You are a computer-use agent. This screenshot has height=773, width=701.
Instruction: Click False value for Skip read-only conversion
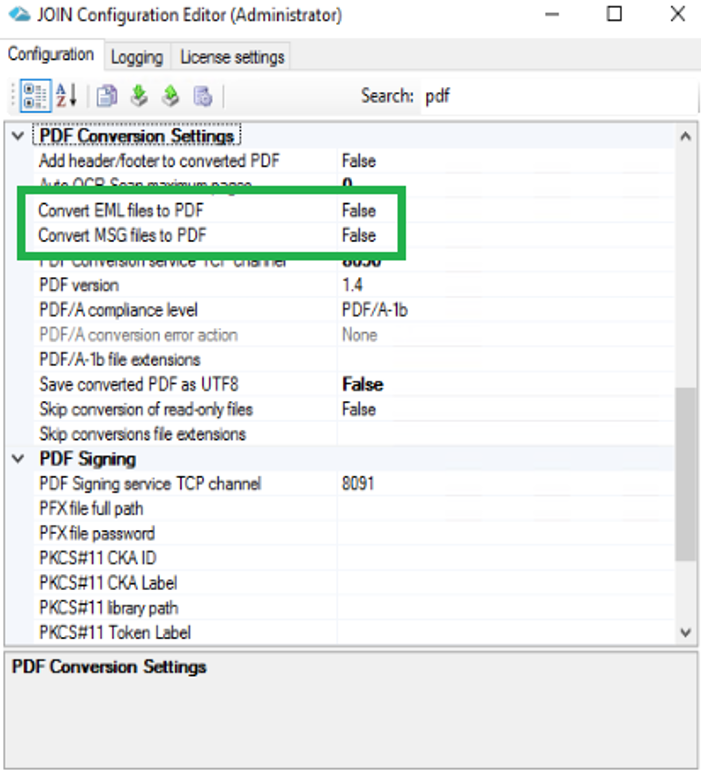359,409
